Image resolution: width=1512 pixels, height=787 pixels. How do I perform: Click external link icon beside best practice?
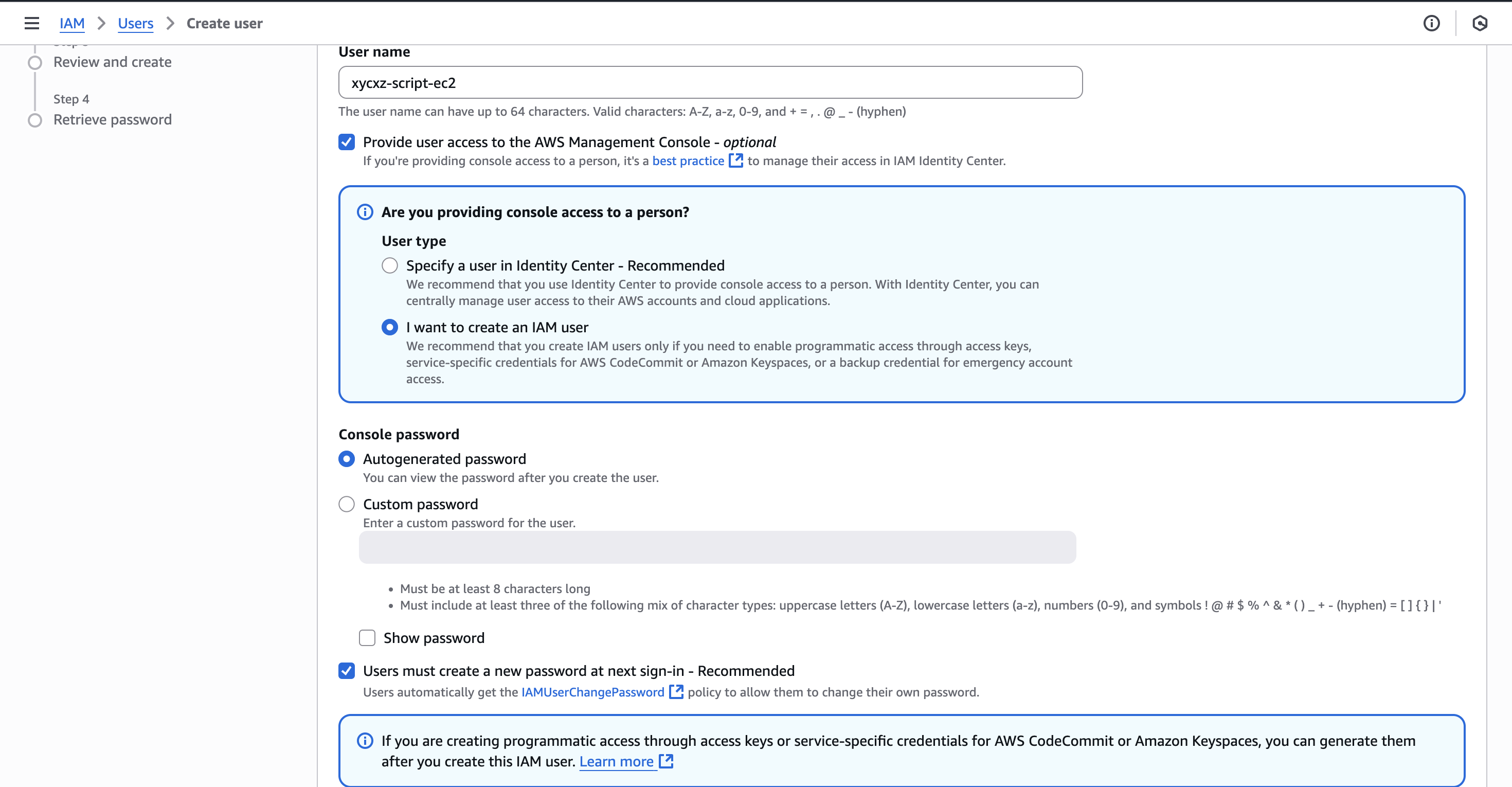735,161
